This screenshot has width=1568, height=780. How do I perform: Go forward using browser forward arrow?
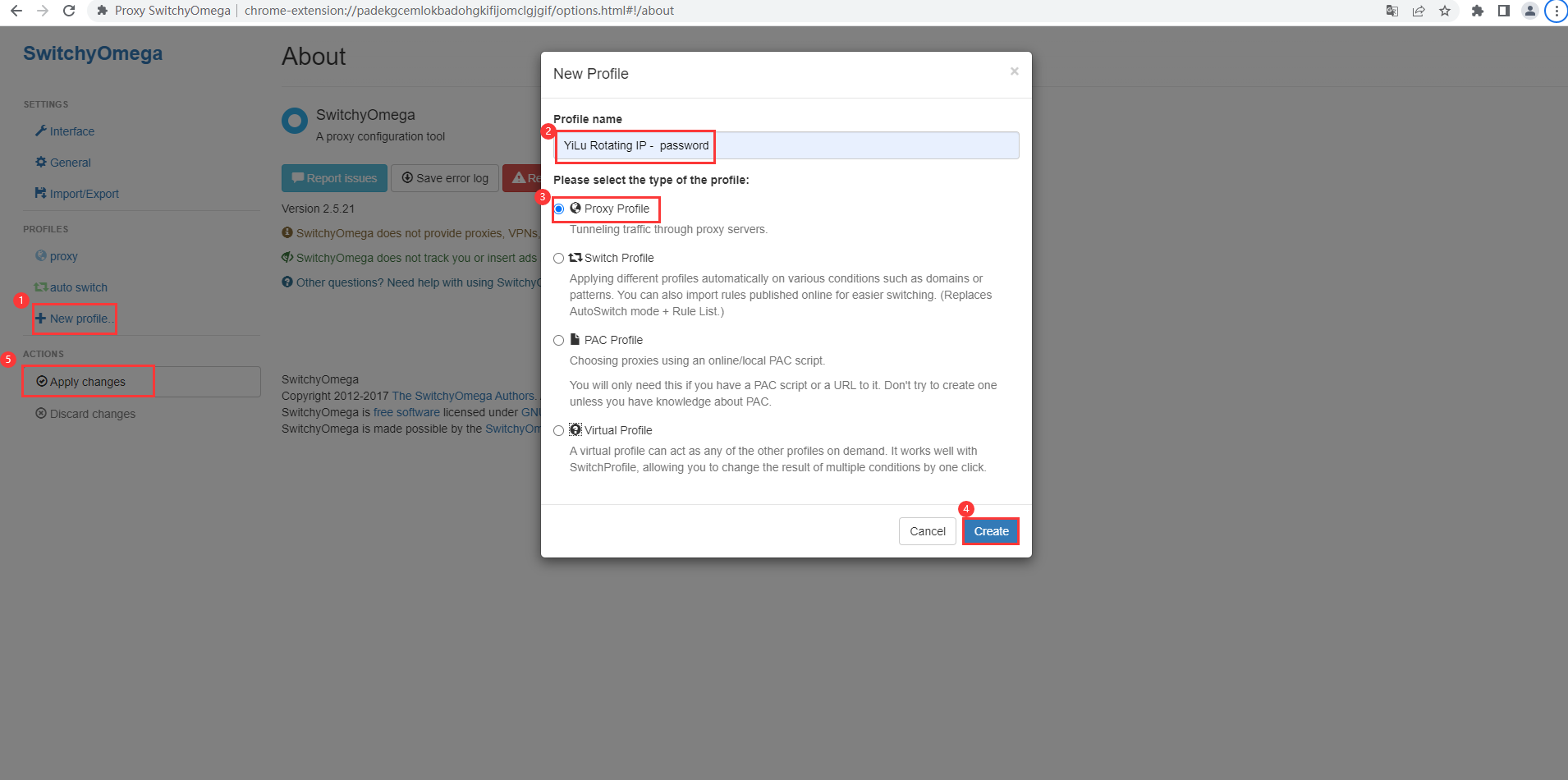43,11
